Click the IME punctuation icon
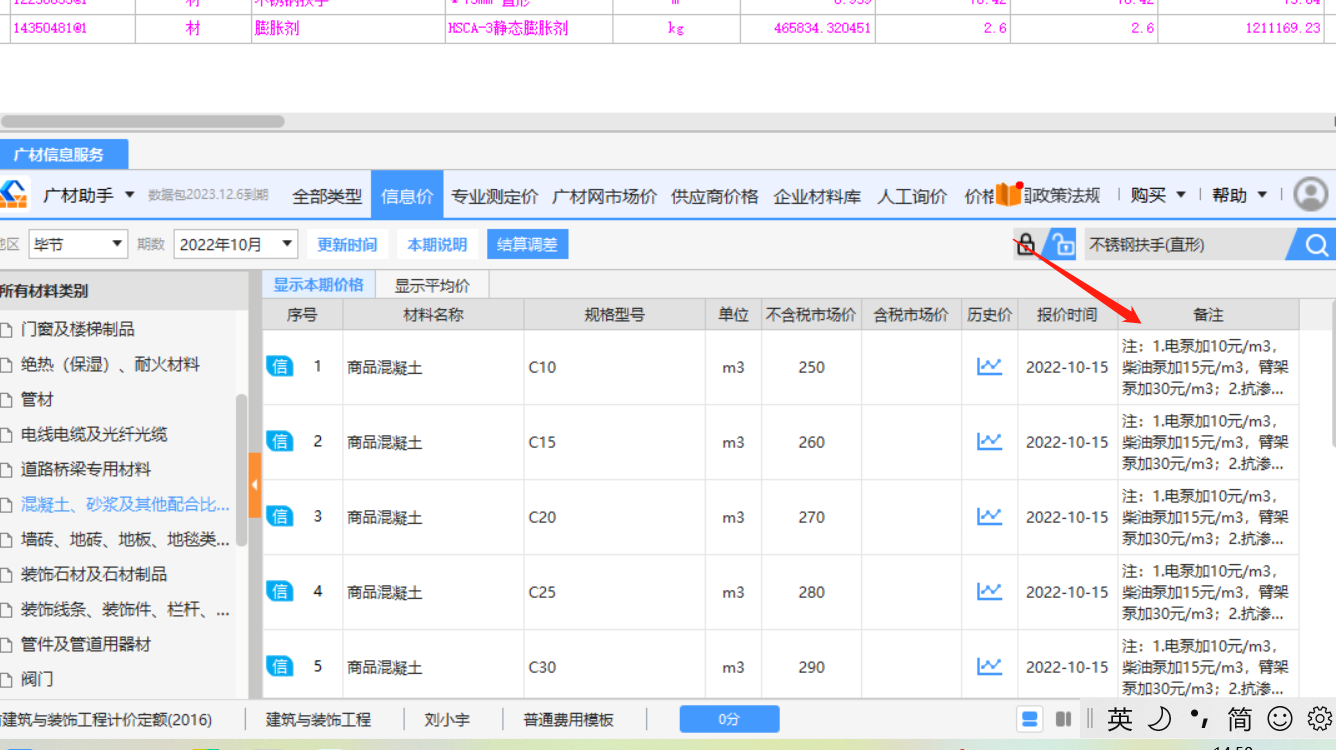Viewport: 1336px width, 750px height. click(x=1200, y=718)
